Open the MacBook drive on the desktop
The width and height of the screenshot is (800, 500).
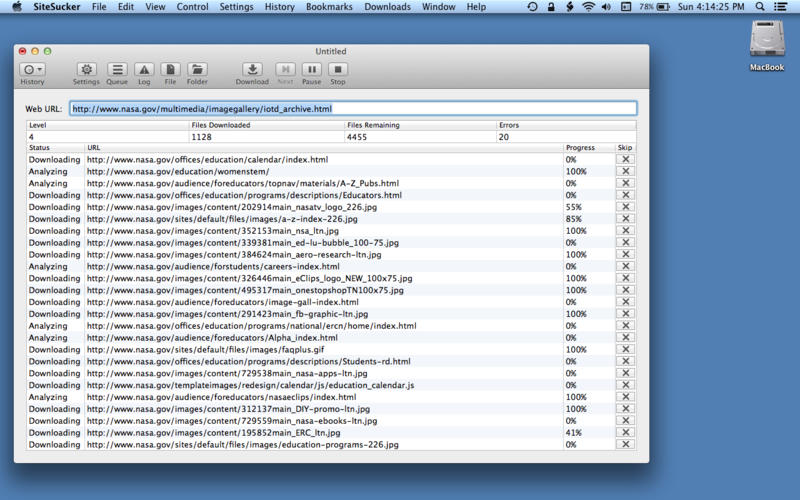tap(767, 45)
